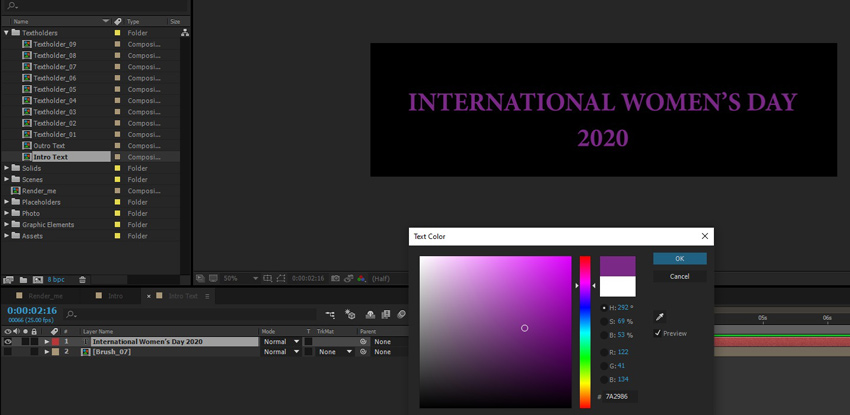The width and height of the screenshot is (850, 415).
Task: Select the S saturation radio button
Action: point(604,321)
